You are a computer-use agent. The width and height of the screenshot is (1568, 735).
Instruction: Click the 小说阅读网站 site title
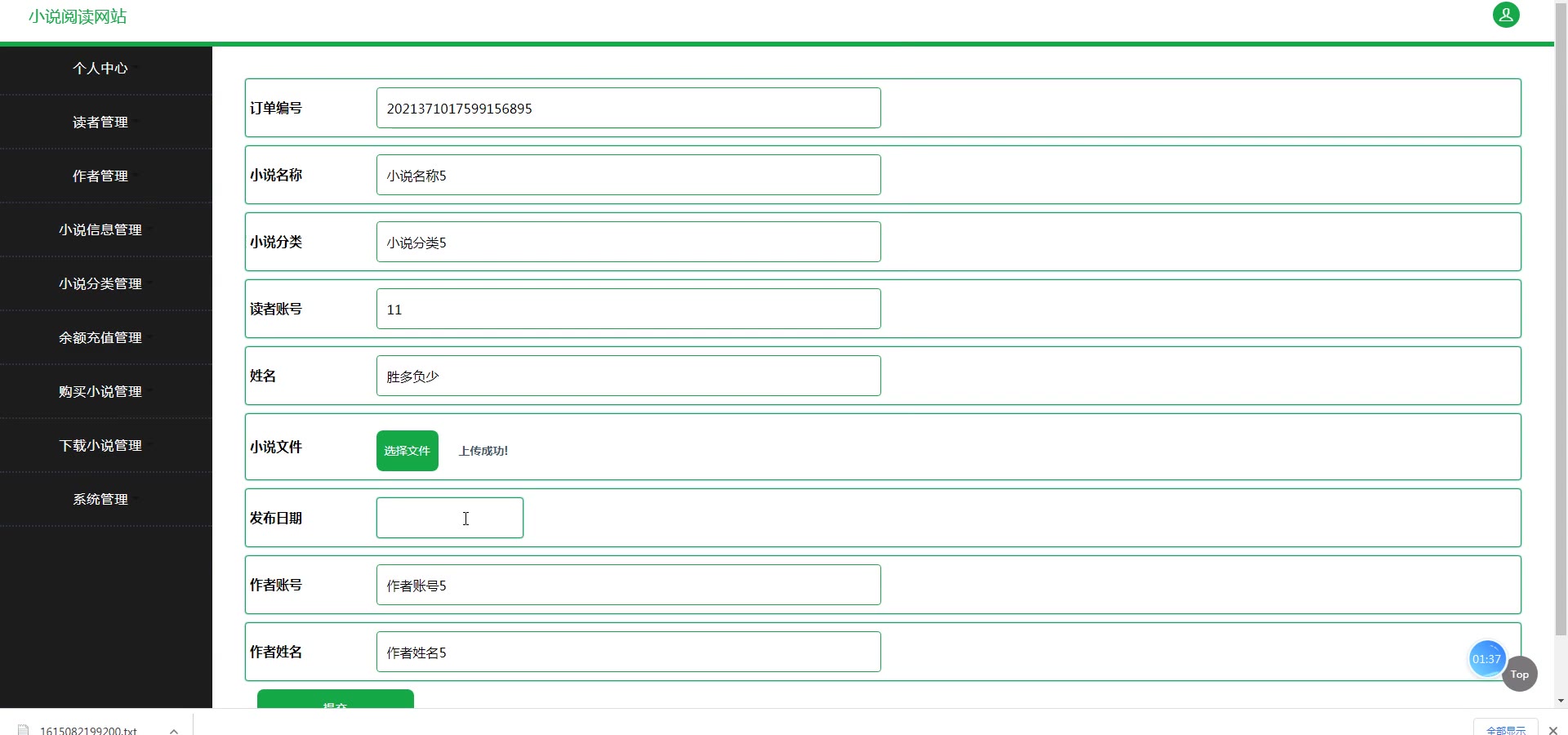click(x=78, y=17)
